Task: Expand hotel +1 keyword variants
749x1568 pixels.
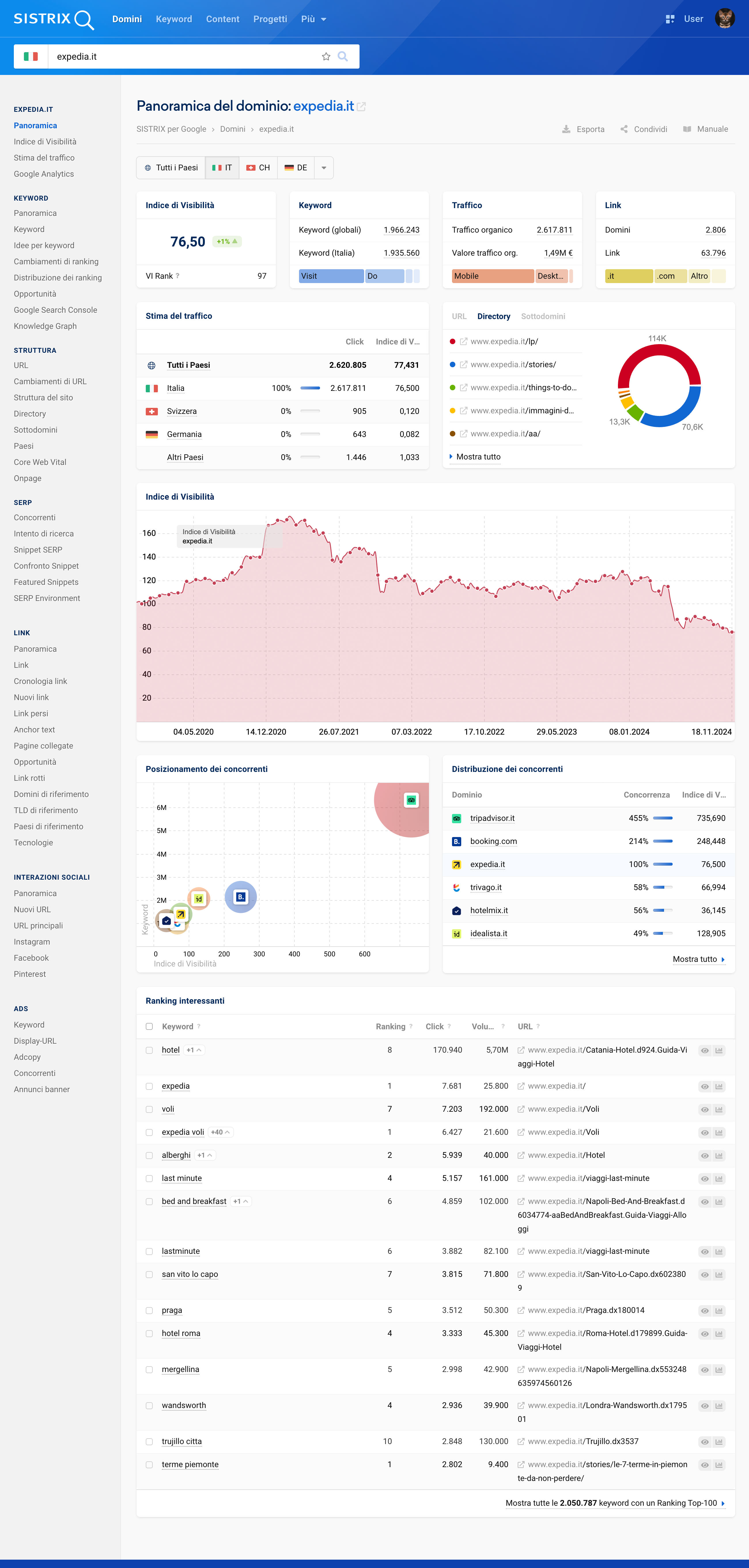Action: click(x=194, y=1050)
